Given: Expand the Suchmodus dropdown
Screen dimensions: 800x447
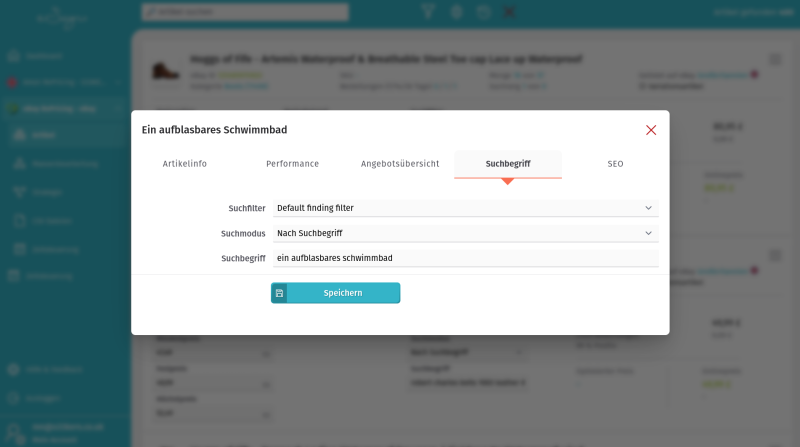Looking at the screenshot, I should click(465, 233).
